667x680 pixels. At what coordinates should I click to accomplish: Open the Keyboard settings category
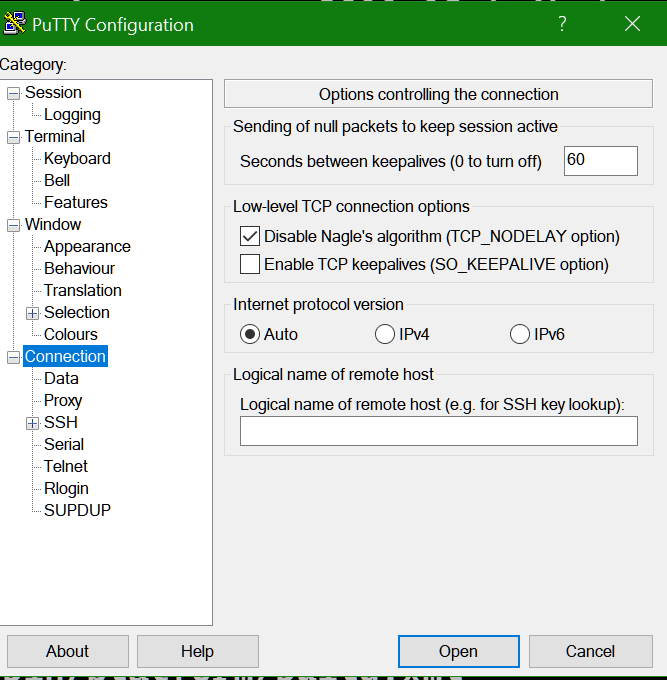click(77, 158)
